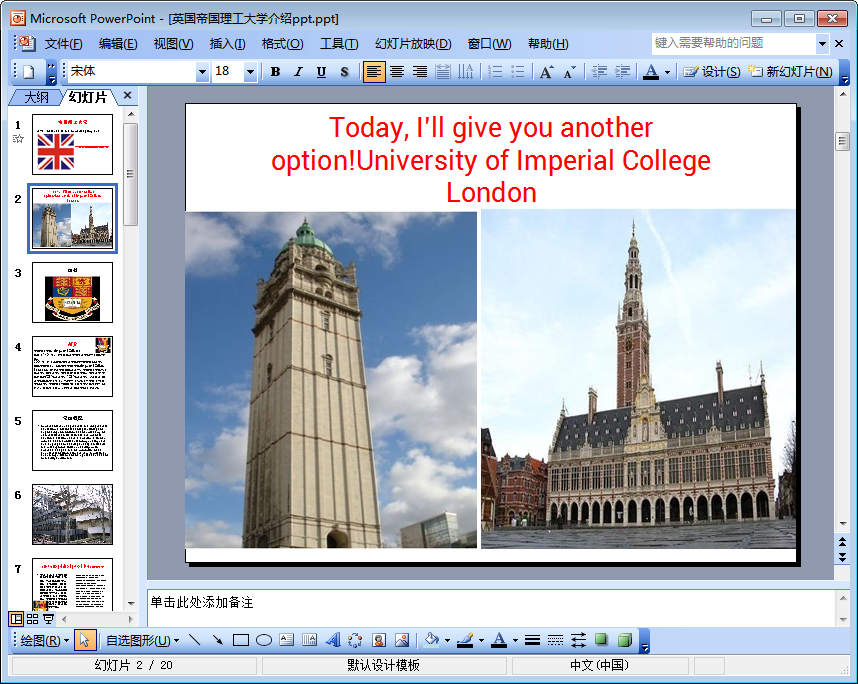Go to previous slide using double-arrow up
Screen dimensions: 858x684
[843, 542]
